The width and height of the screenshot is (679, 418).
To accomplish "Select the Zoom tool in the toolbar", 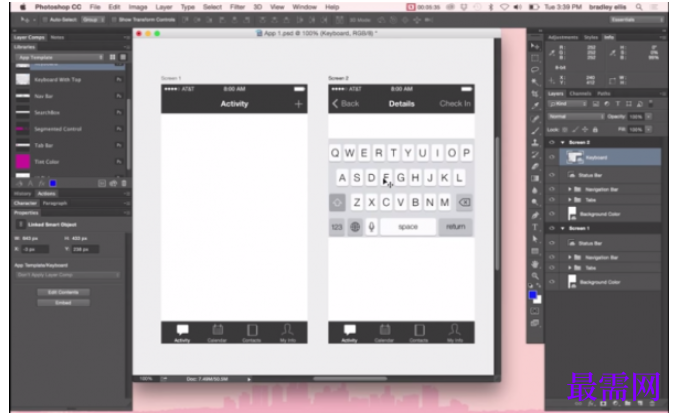I will 535,276.
